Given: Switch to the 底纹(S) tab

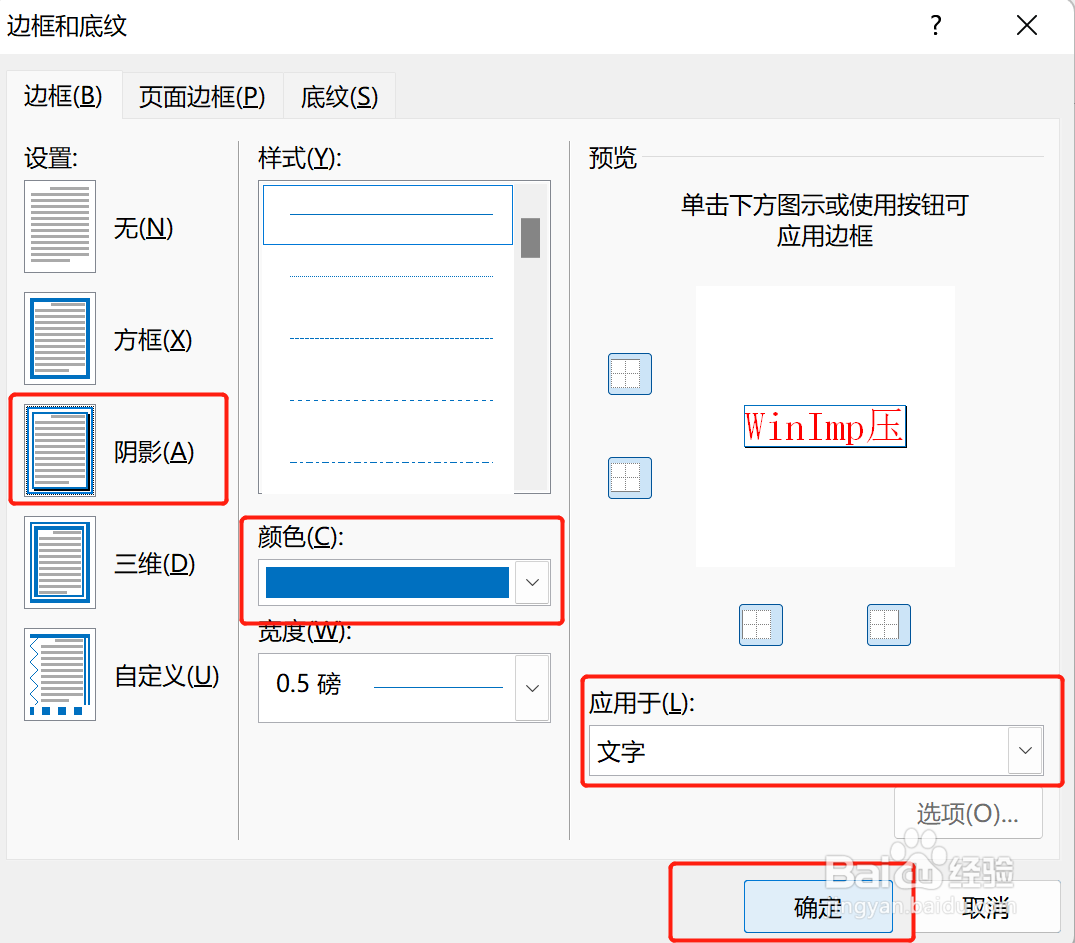Looking at the screenshot, I should (339, 96).
